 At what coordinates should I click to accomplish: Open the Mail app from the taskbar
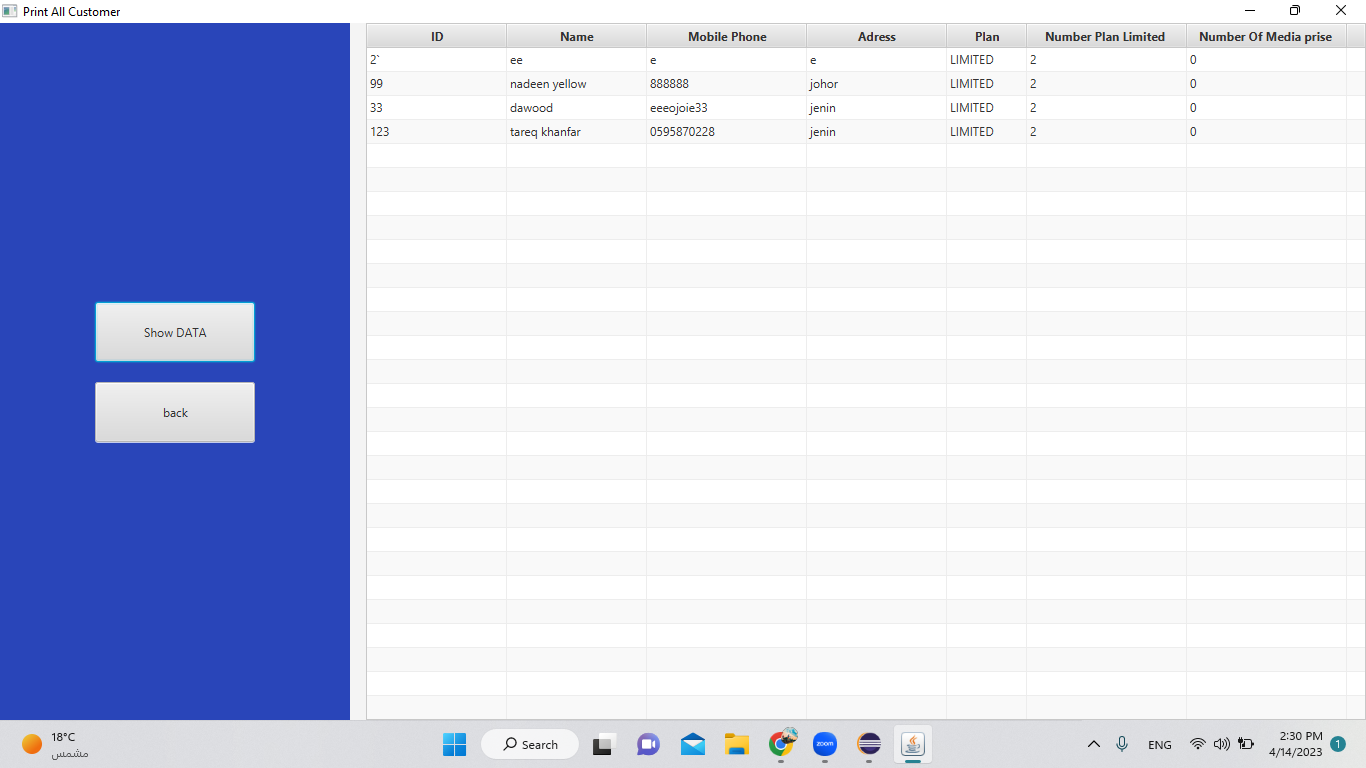(692, 744)
